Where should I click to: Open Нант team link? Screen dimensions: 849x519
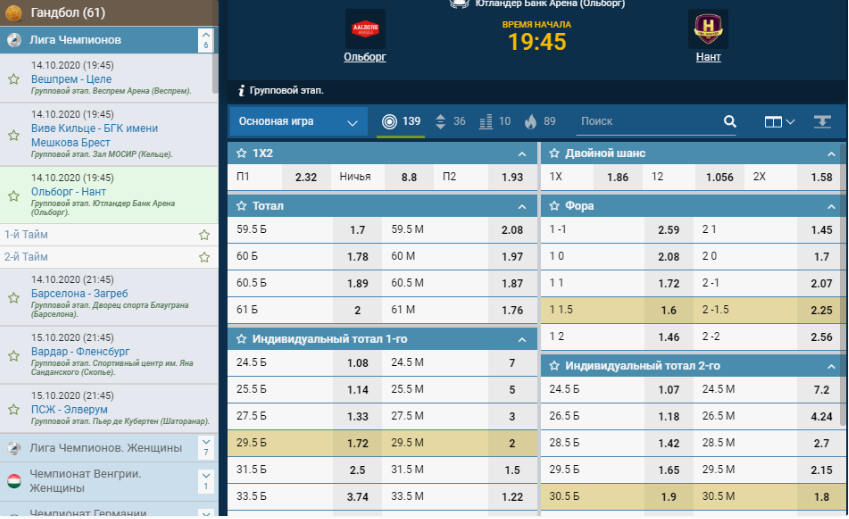(708, 57)
